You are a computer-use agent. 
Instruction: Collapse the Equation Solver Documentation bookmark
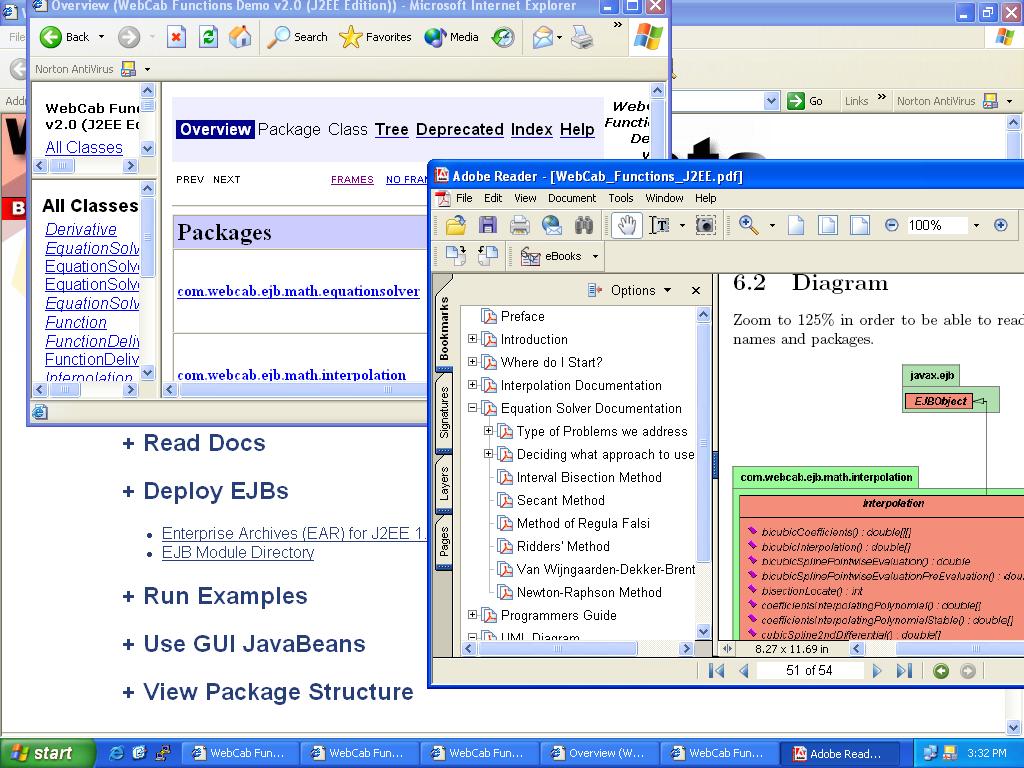473,408
